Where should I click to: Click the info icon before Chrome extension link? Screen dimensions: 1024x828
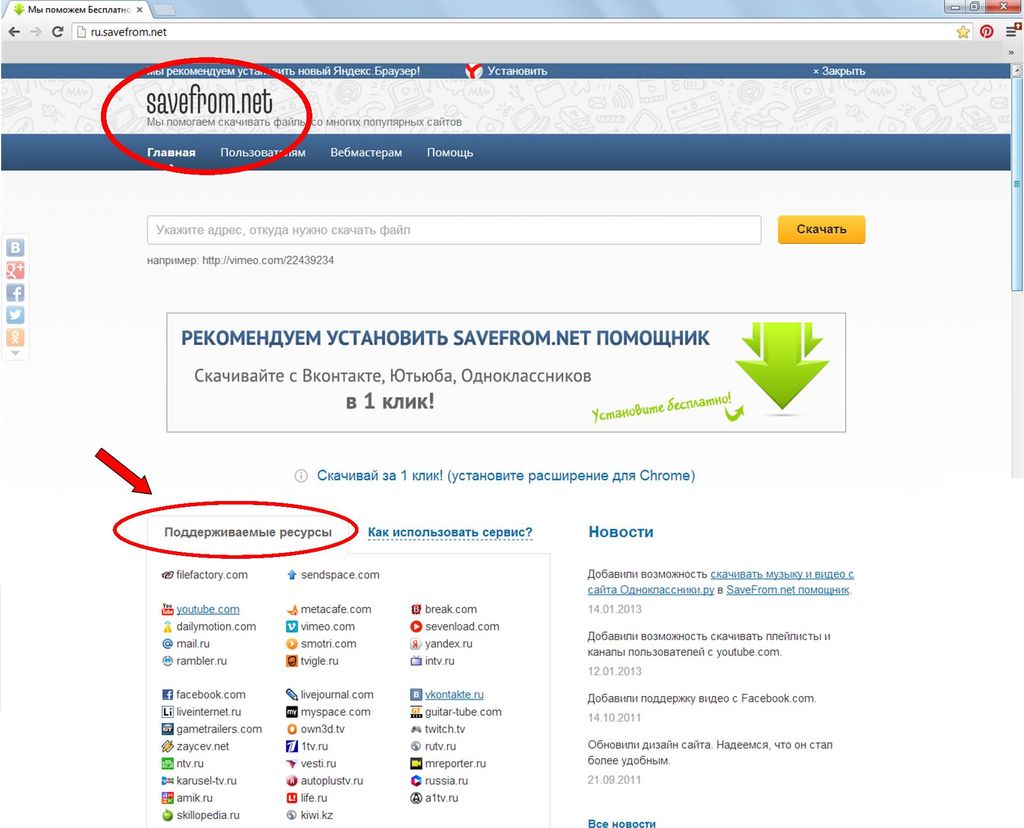point(301,475)
